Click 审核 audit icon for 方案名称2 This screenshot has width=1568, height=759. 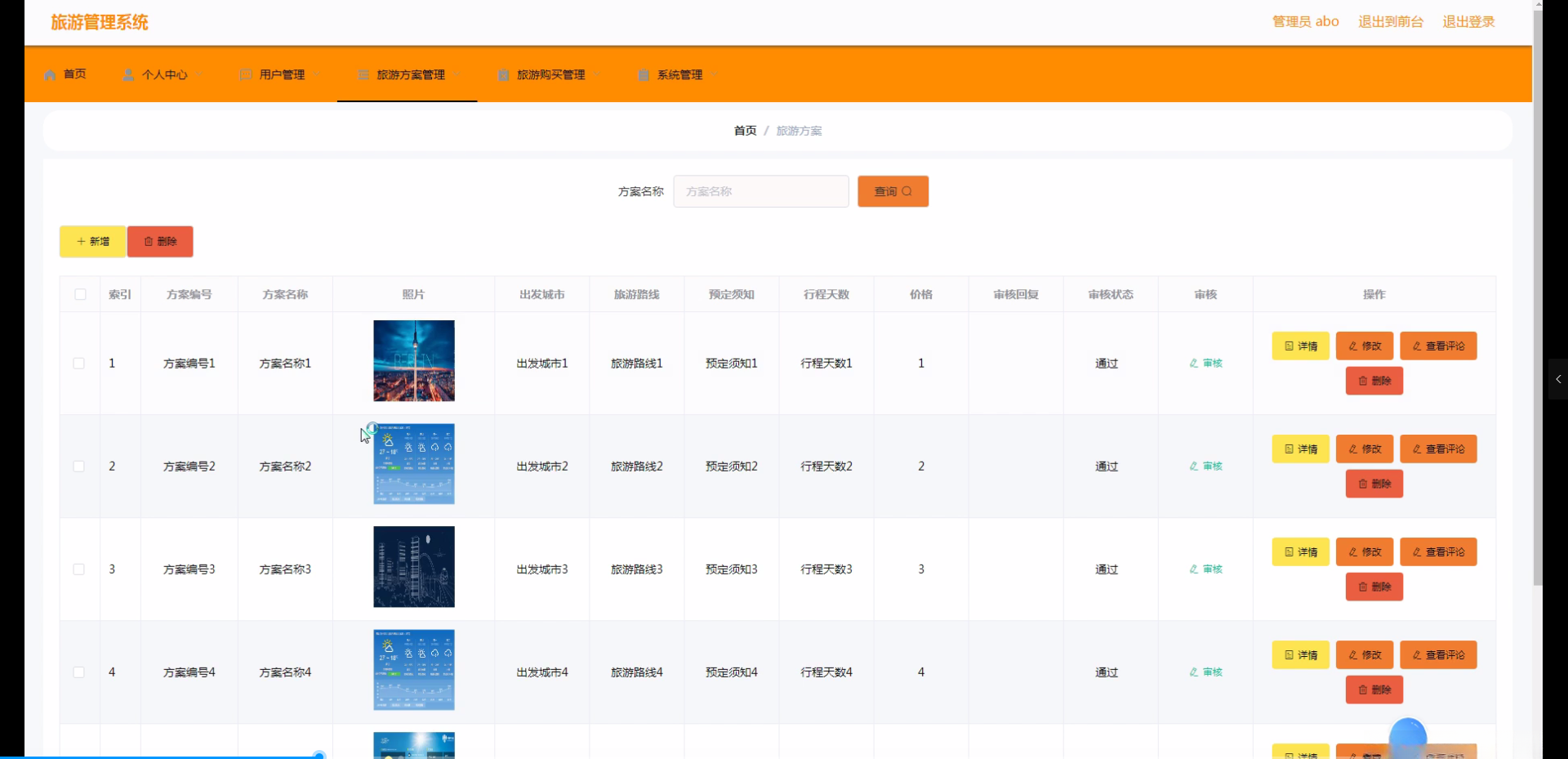1205,467
